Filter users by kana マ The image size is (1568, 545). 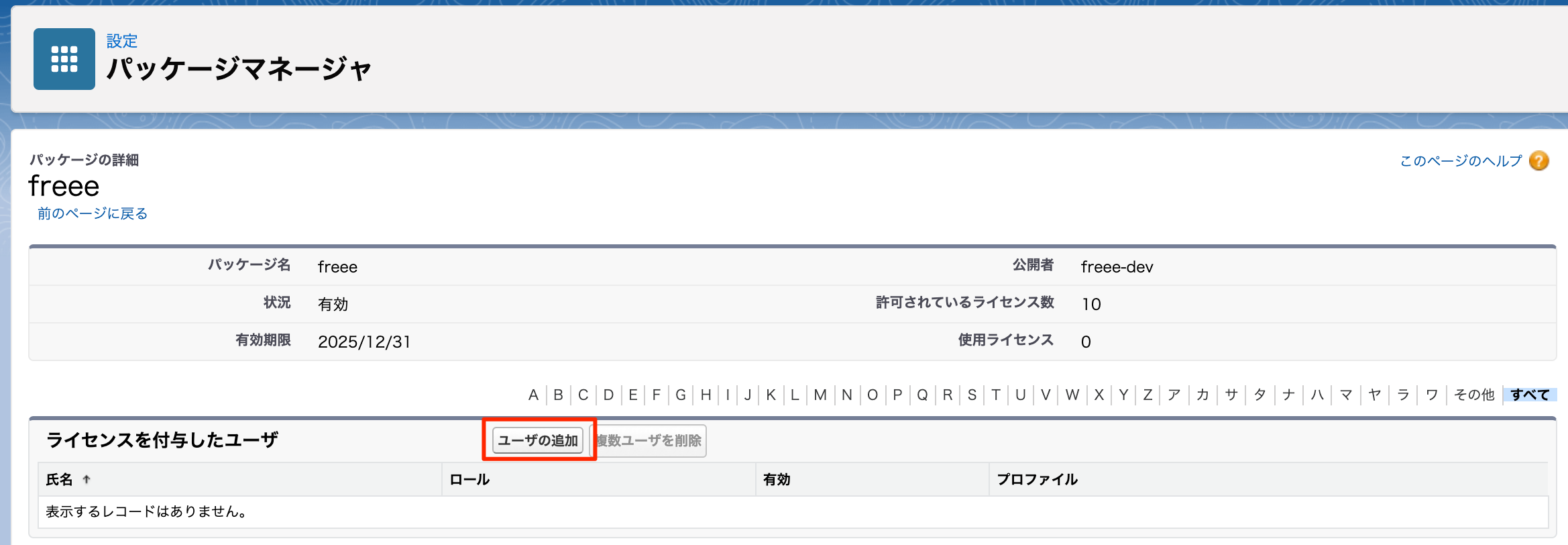pos(1346,395)
